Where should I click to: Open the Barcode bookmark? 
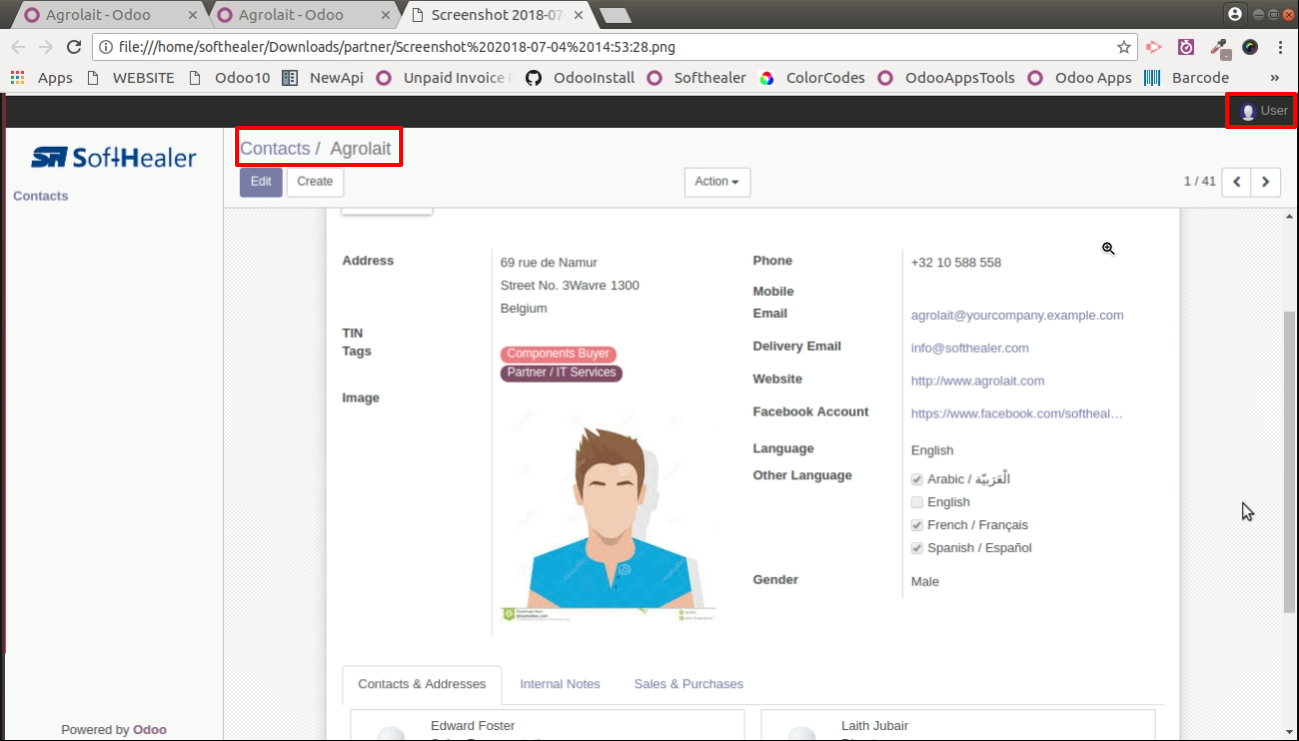point(1187,77)
